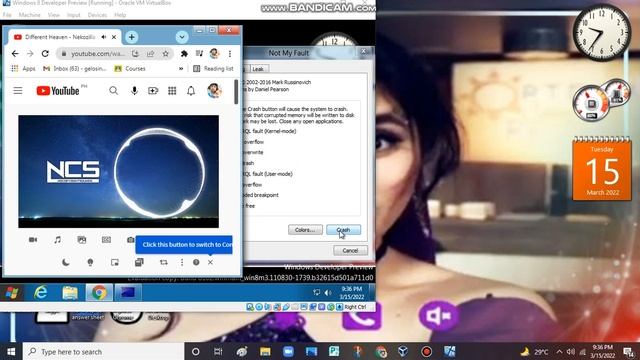The height and width of the screenshot is (360, 640).
Task: Open the Apps bookmark shortcut
Action: (x=24, y=69)
